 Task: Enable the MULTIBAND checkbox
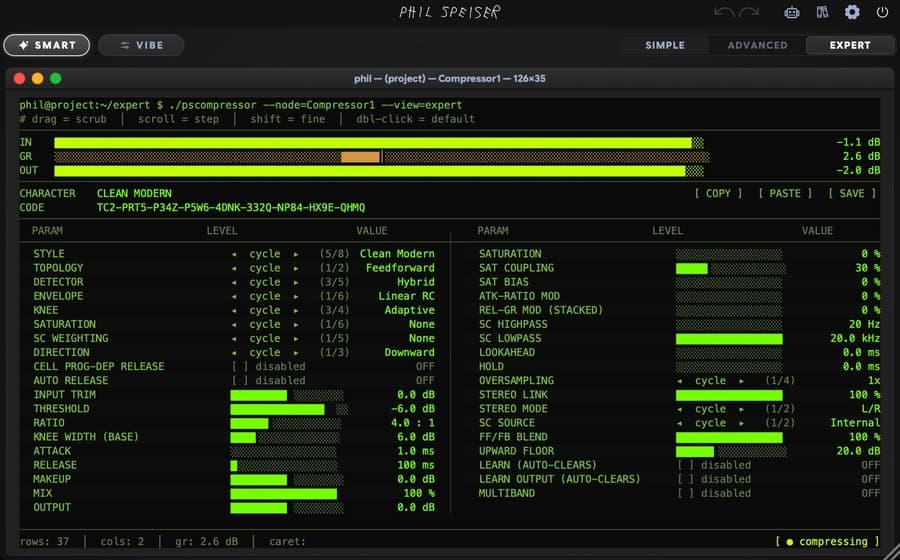point(685,493)
